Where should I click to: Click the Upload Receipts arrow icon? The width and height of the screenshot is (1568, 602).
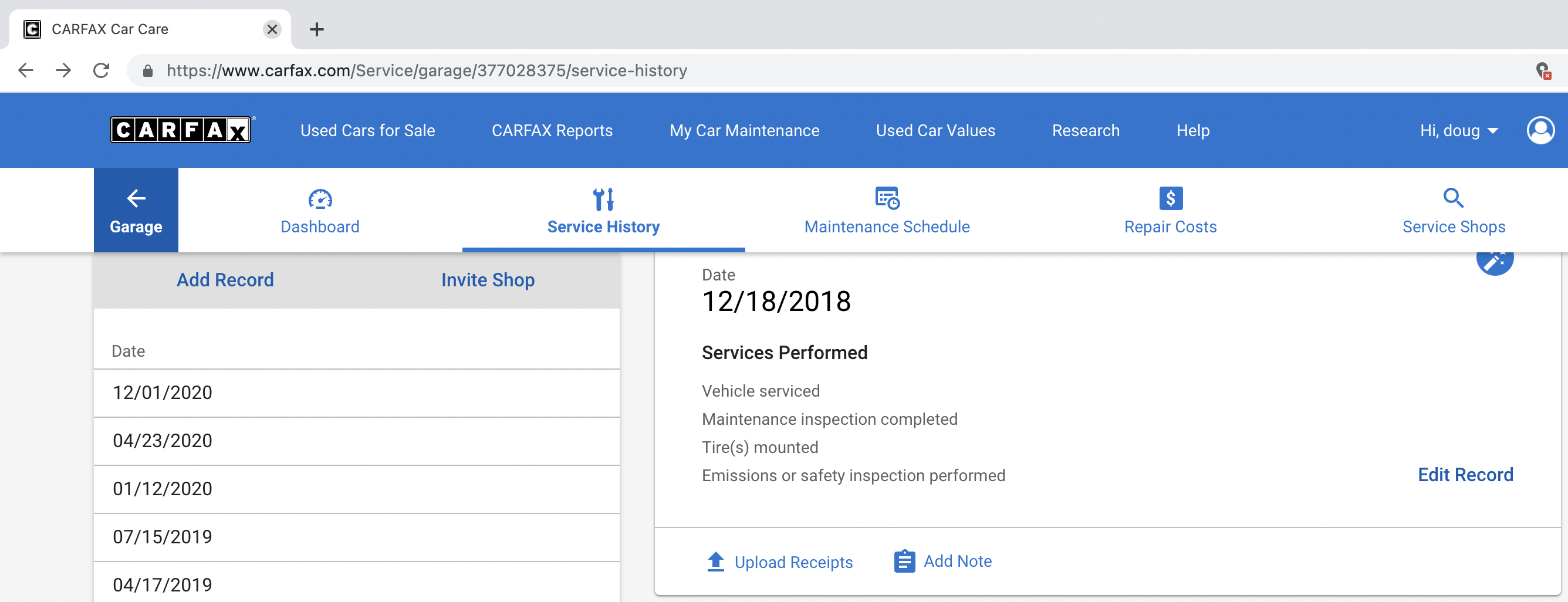click(x=716, y=561)
